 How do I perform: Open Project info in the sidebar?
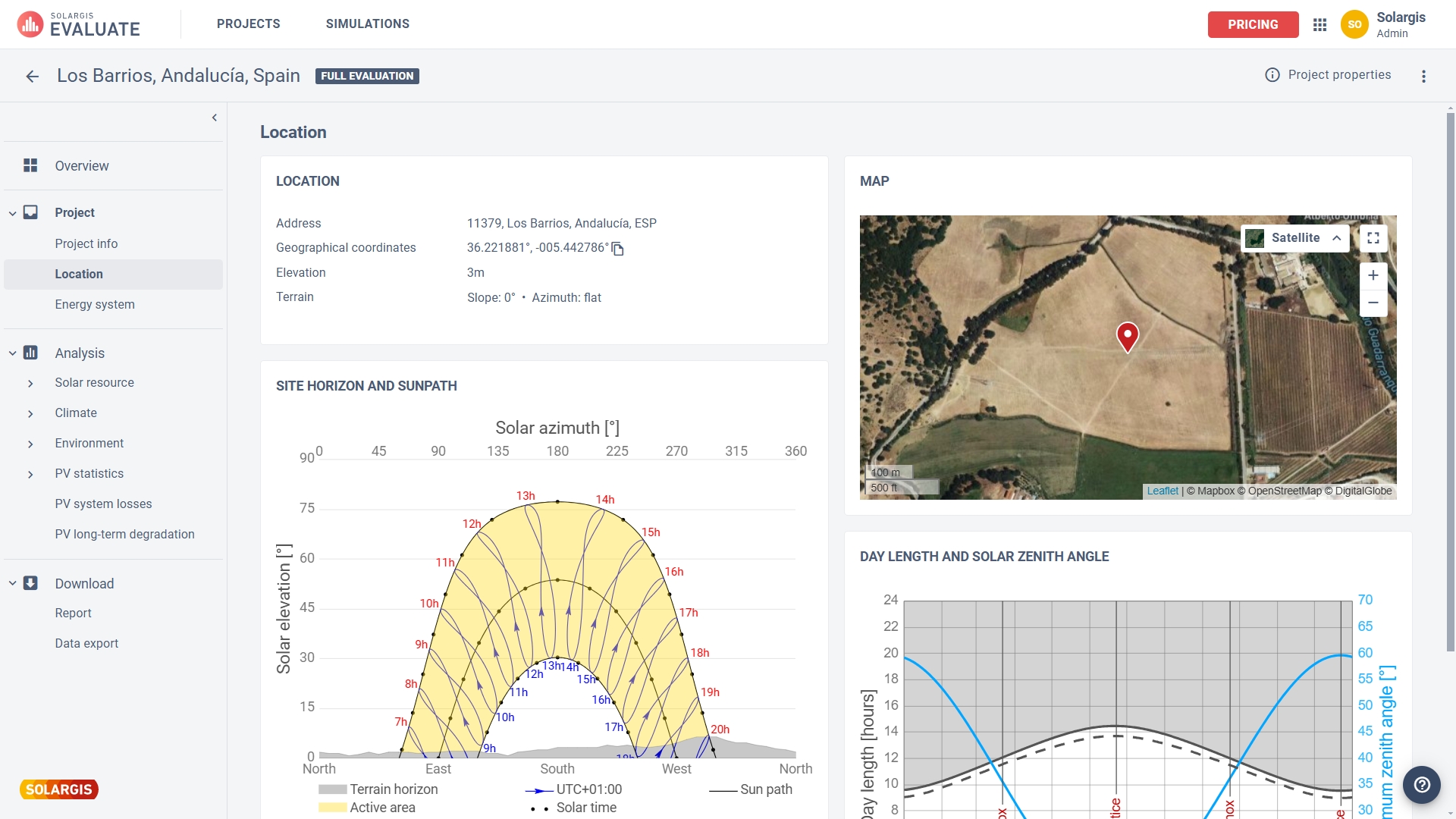click(x=86, y=243)
